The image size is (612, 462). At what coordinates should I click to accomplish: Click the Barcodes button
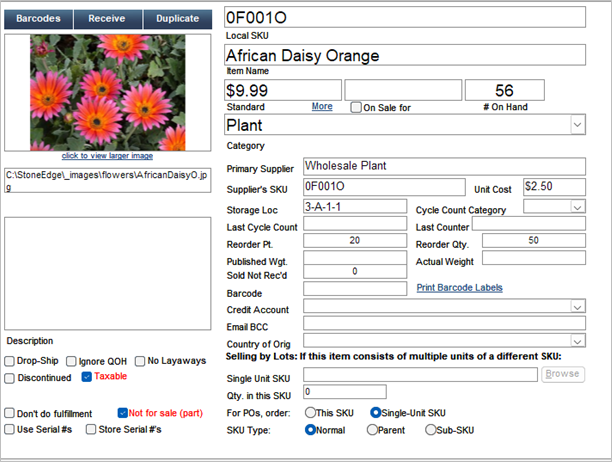tap(38, 19)
